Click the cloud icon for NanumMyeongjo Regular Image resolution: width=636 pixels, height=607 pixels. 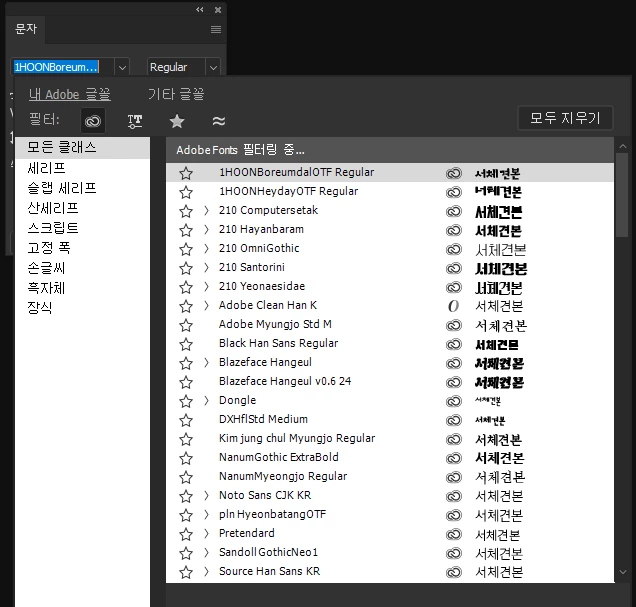point(454,477)
